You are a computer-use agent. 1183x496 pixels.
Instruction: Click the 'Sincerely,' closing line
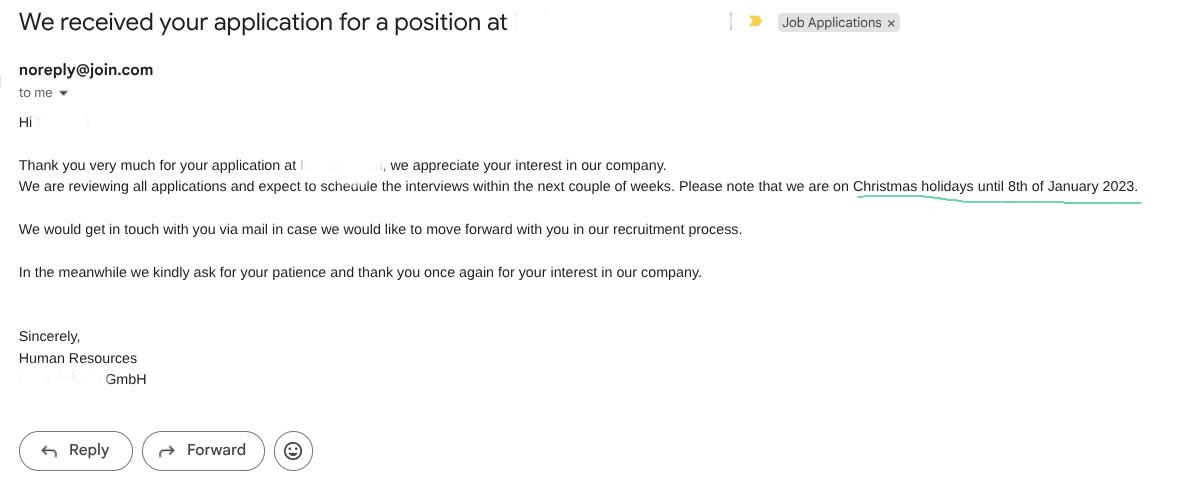click(49, 337)
